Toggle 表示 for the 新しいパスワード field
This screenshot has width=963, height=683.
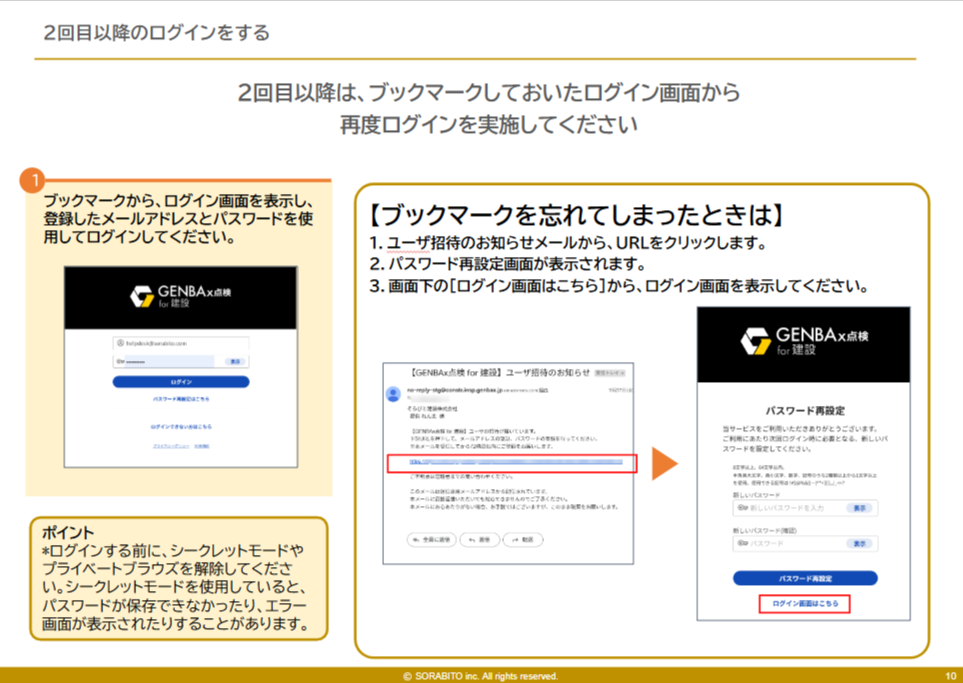coord(858,508)
